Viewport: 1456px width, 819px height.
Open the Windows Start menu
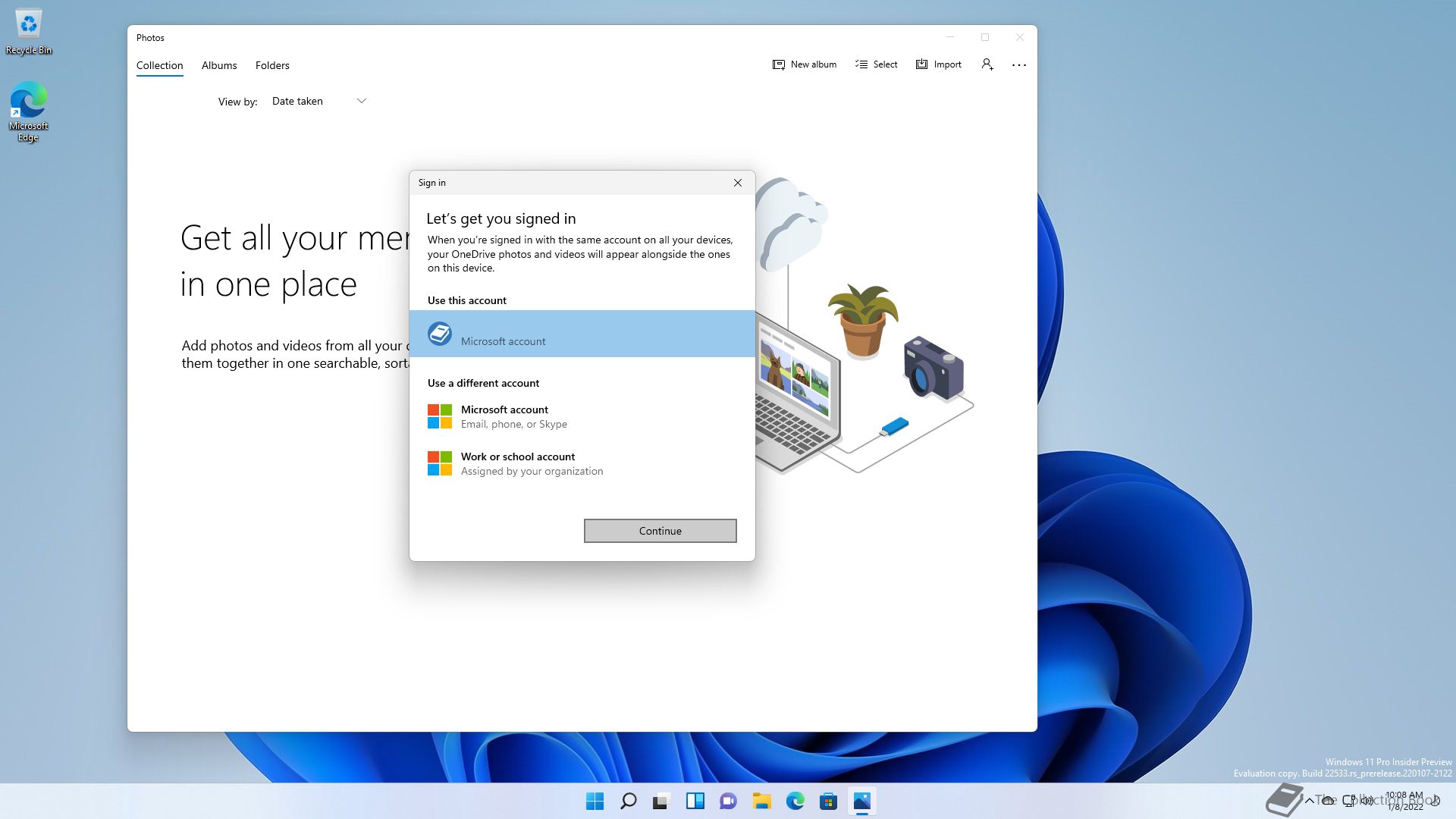[595, 801]
